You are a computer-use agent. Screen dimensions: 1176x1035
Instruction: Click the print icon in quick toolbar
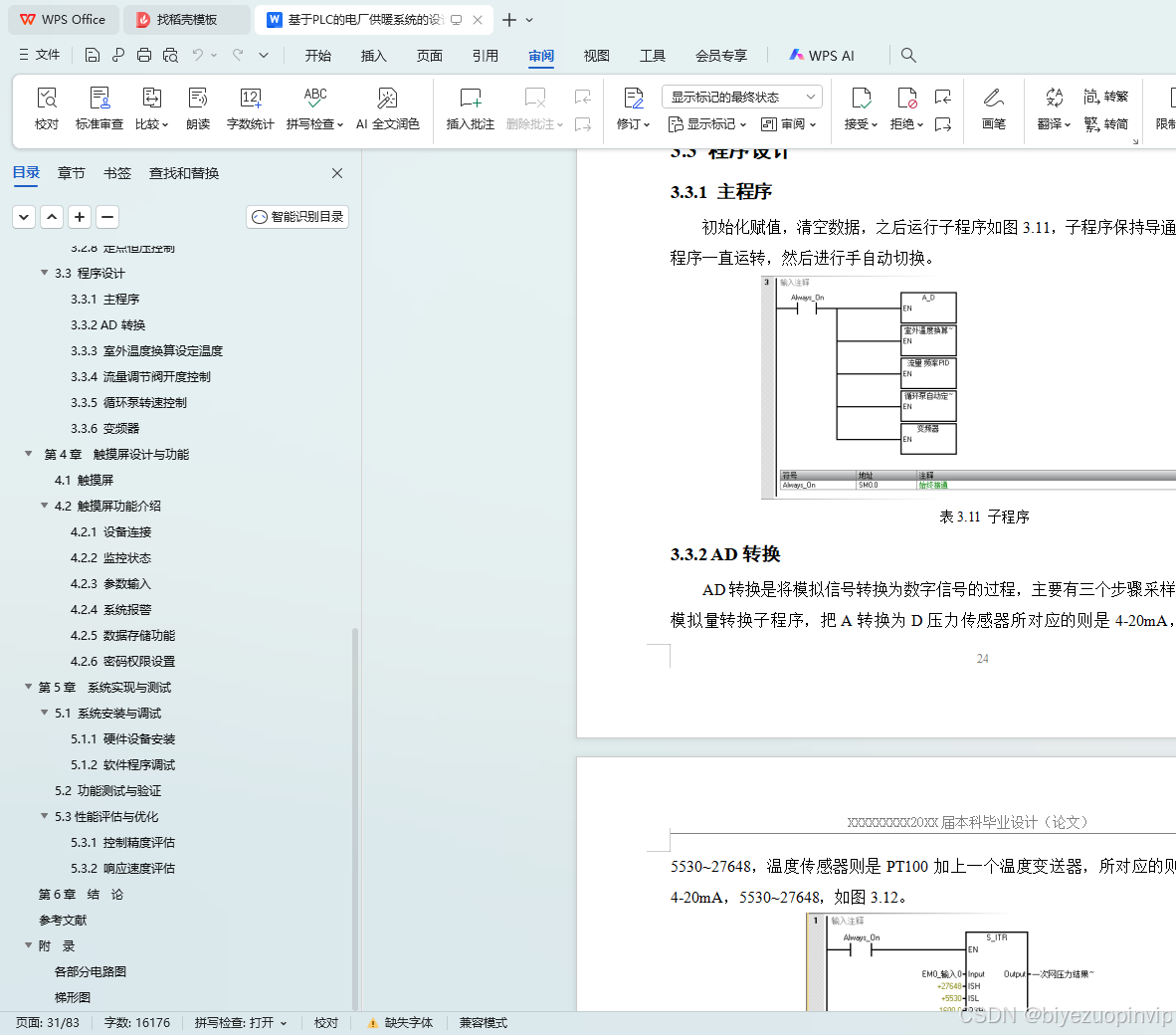click(x=144, y=55)
